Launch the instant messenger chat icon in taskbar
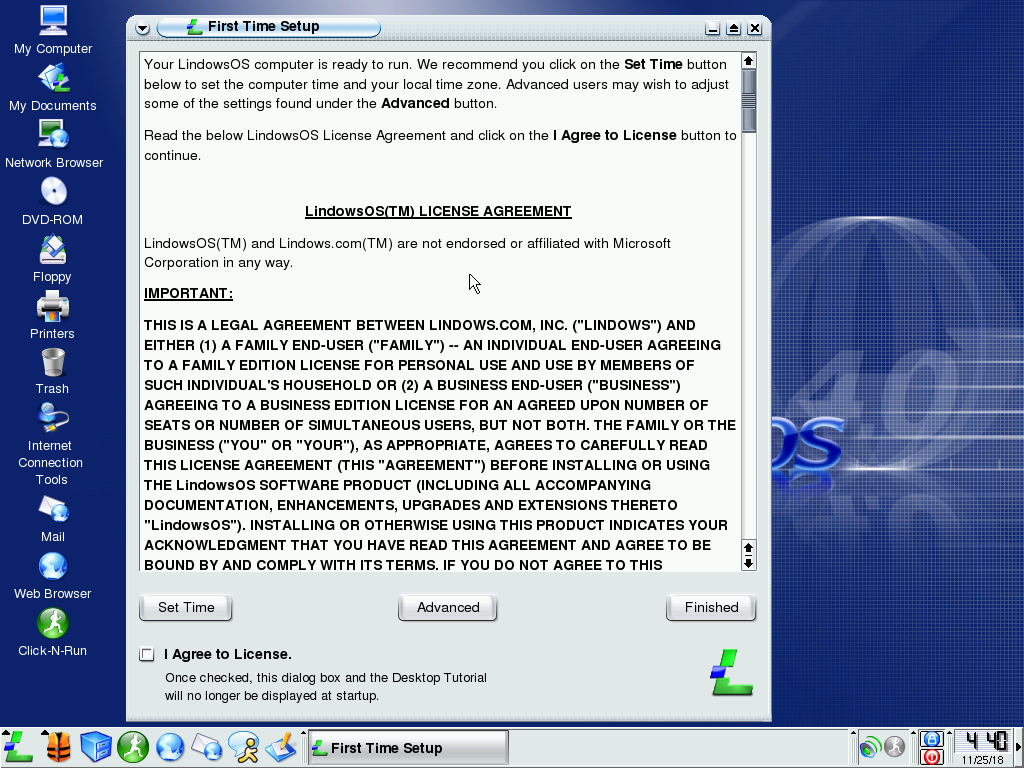1024x768 pixels. point(243,746)
